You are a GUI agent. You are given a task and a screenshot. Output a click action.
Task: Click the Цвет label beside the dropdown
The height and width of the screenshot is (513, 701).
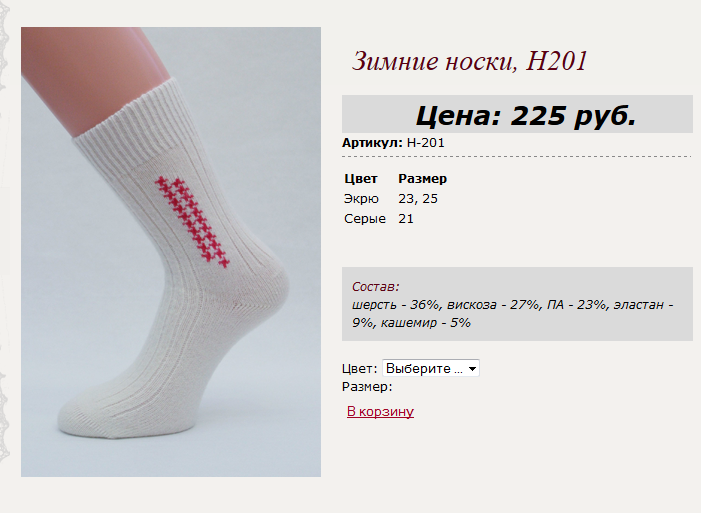tap(360, 369)
